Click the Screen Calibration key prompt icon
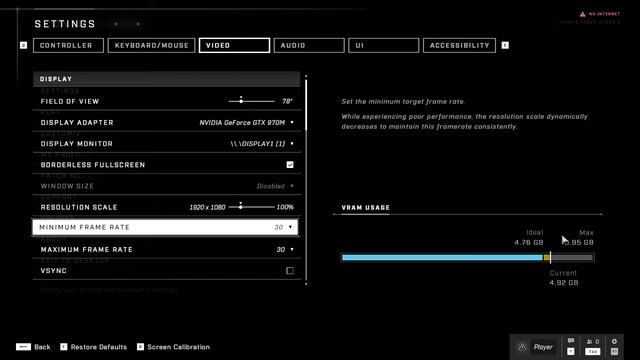This screenshot has height=360, width=640. [x=140, y=347]
